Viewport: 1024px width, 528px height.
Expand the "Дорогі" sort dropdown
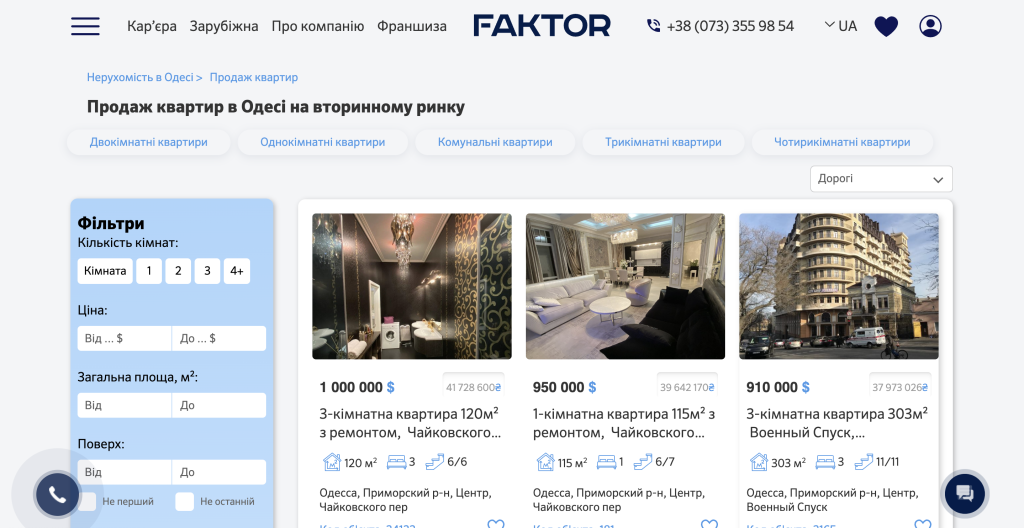[881, 179]
